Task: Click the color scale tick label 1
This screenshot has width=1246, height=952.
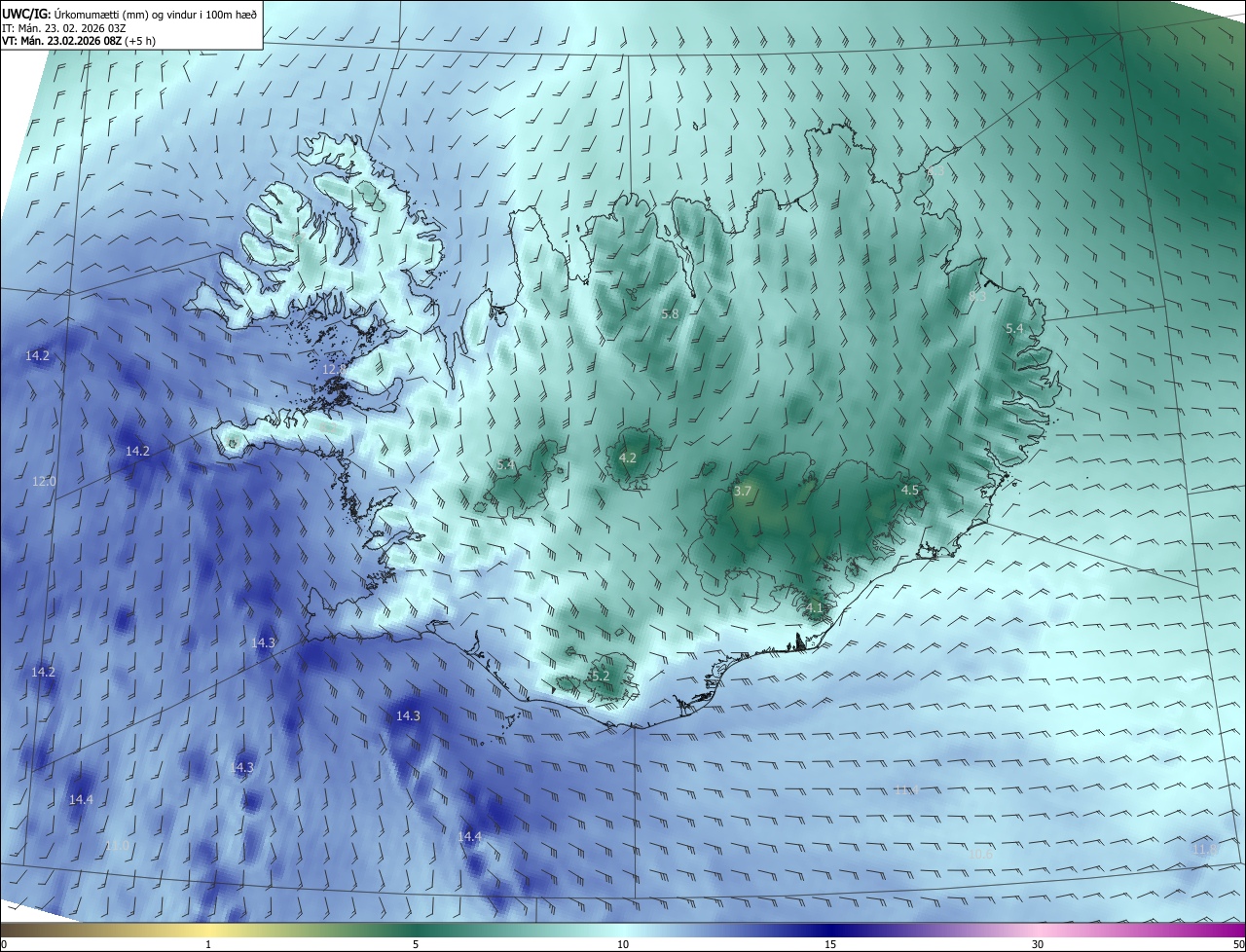Action: coord(208,944)
